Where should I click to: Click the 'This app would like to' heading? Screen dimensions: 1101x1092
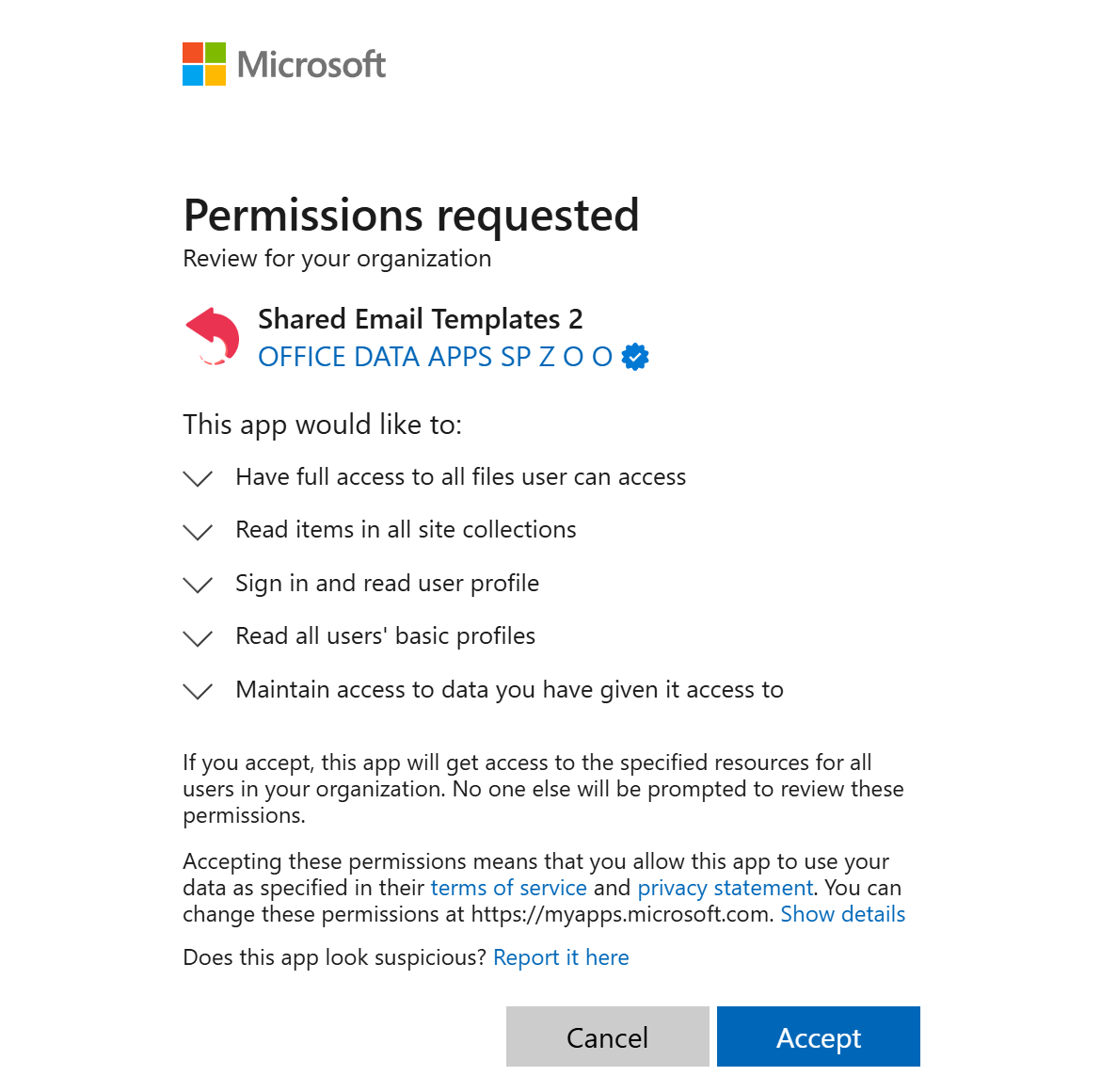324,425
